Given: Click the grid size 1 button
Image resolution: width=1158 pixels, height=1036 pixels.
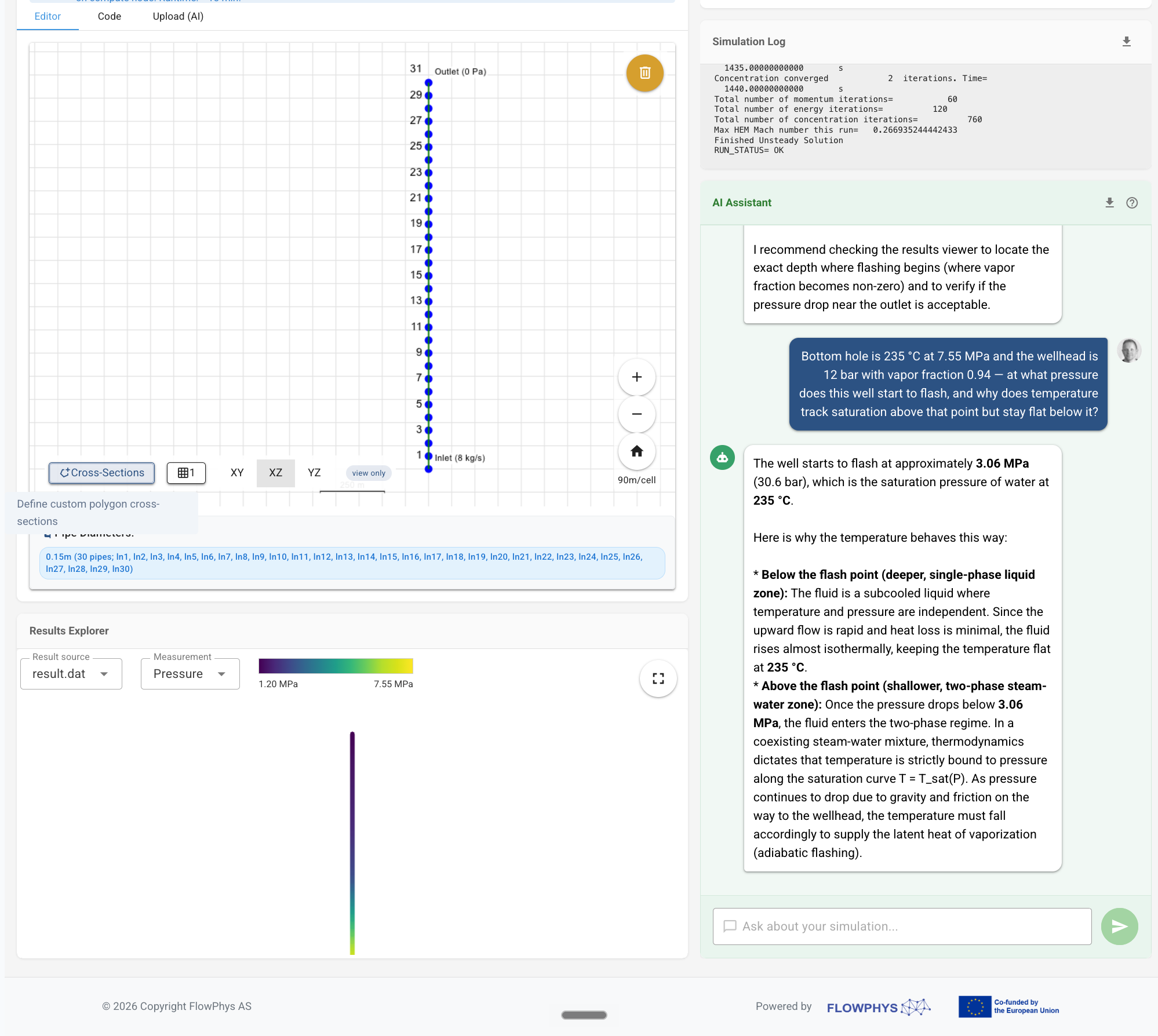Looking at the screenshot, I should (x=186, y=473).
